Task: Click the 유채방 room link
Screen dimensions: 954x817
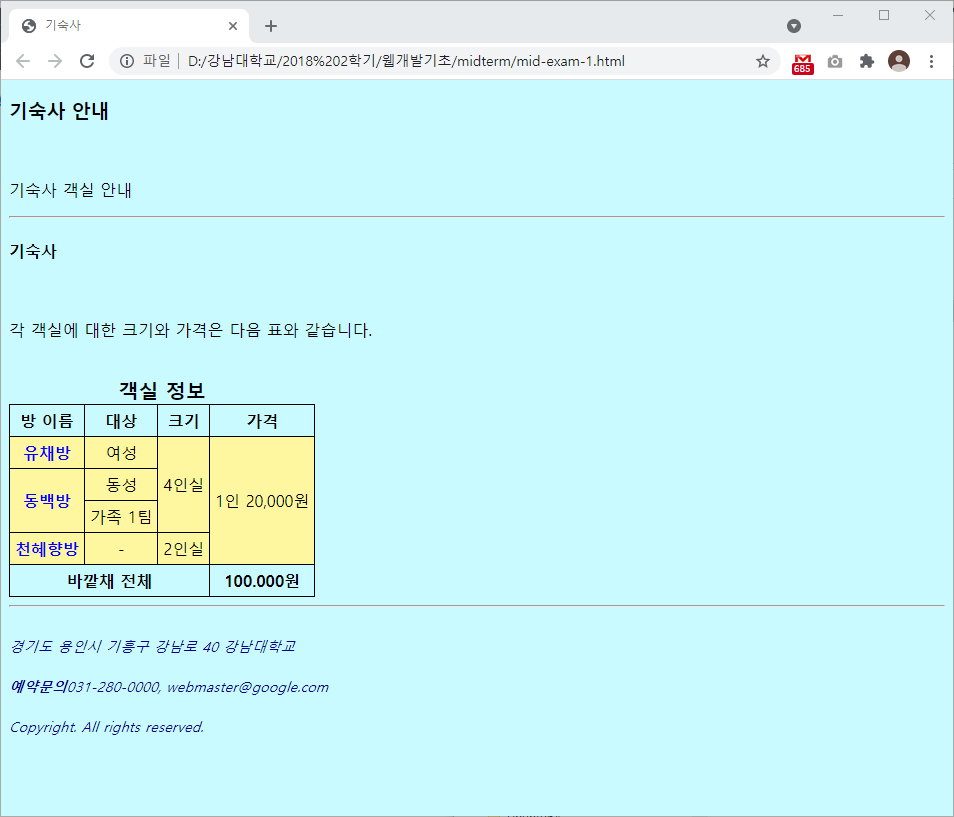Action: click(x=46, y=452)
